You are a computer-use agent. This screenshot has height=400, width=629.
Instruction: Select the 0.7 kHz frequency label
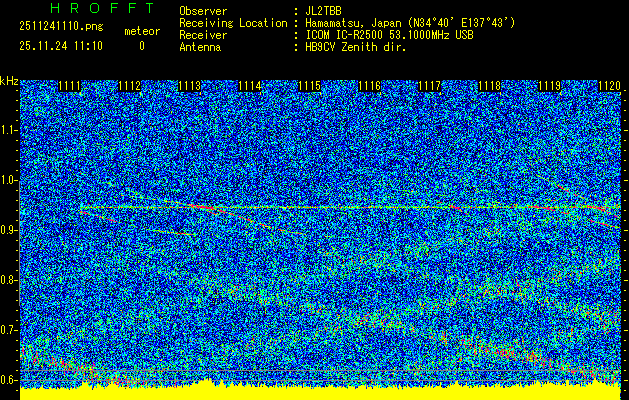point(9,330)
